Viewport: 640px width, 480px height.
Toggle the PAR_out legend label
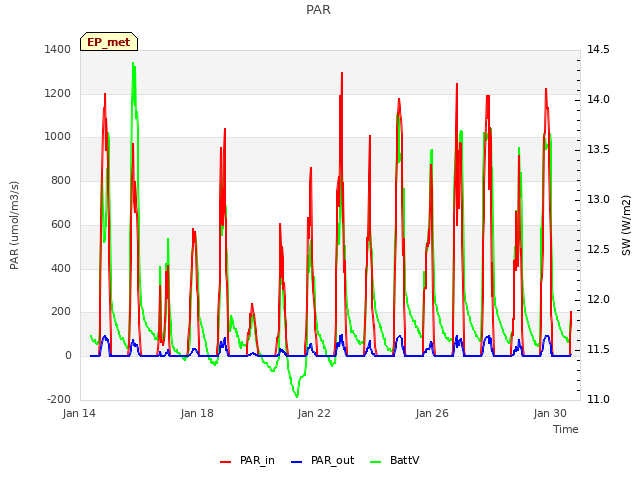point(332,460)
